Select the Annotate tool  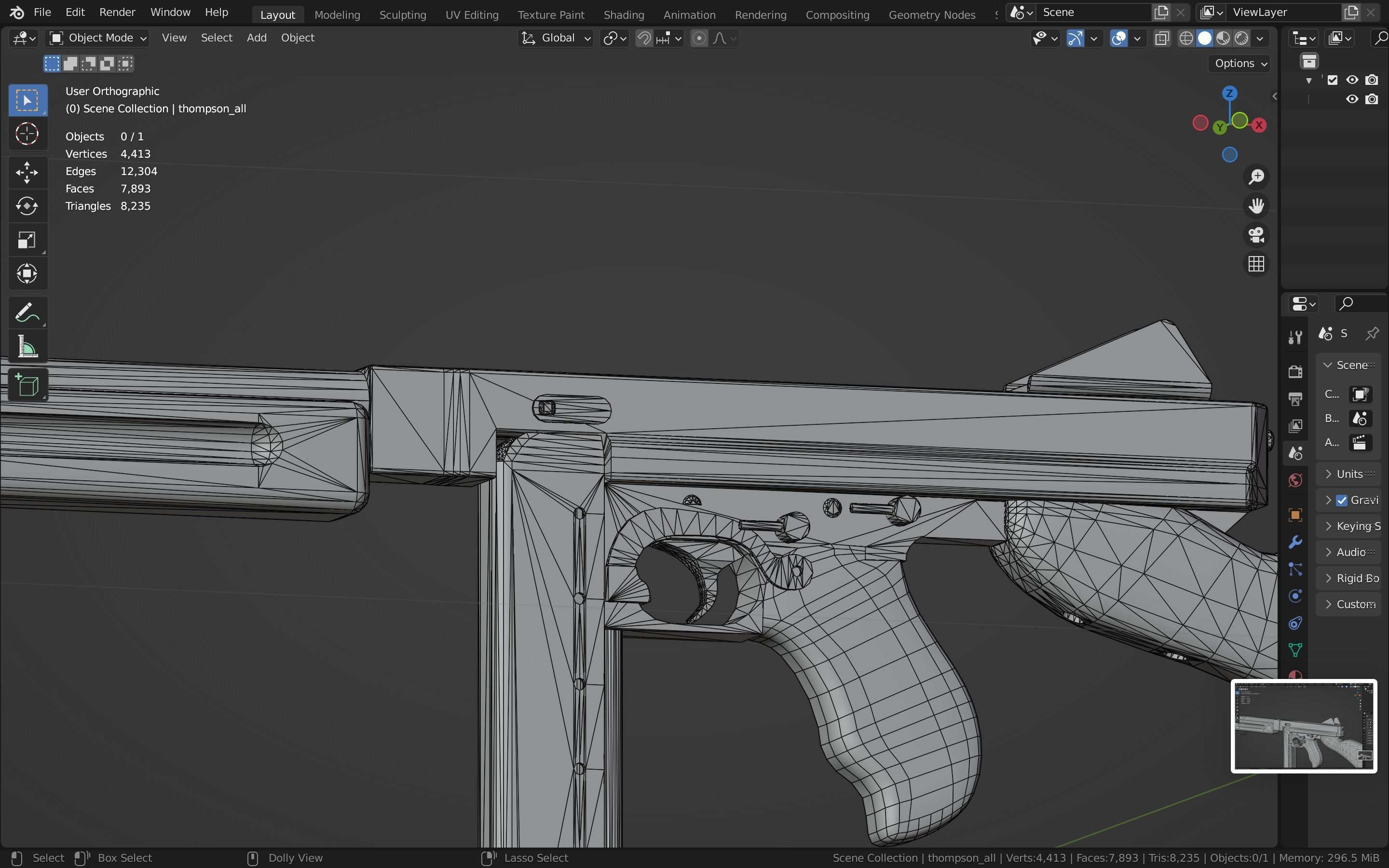pos(27,313)
